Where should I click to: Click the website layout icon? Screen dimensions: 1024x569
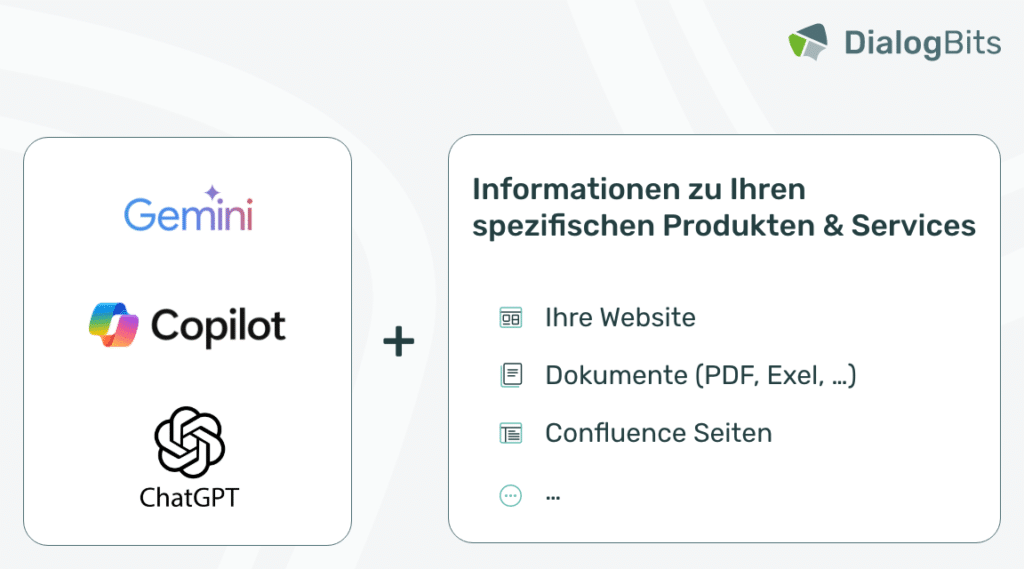pyautogui.click(x=511, y=318)
